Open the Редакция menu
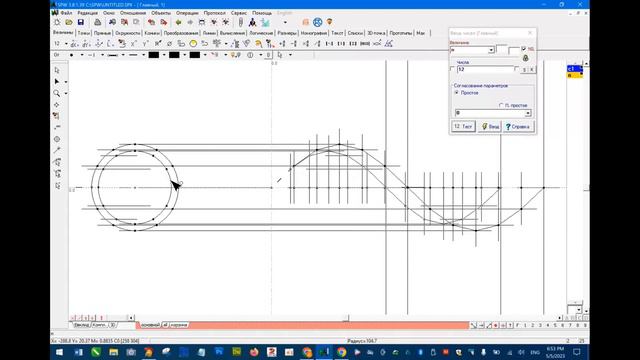 87,13
